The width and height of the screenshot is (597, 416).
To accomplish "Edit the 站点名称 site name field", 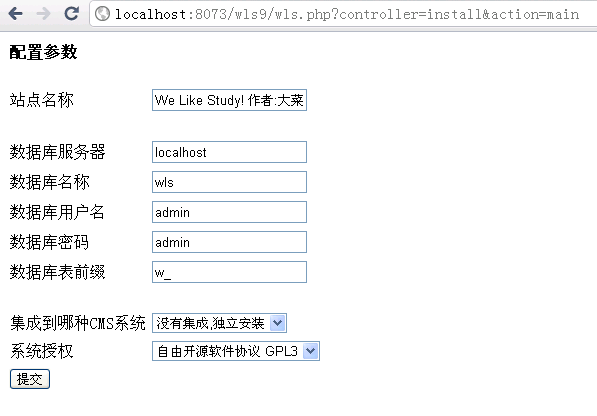I will [x=229, y=100].
